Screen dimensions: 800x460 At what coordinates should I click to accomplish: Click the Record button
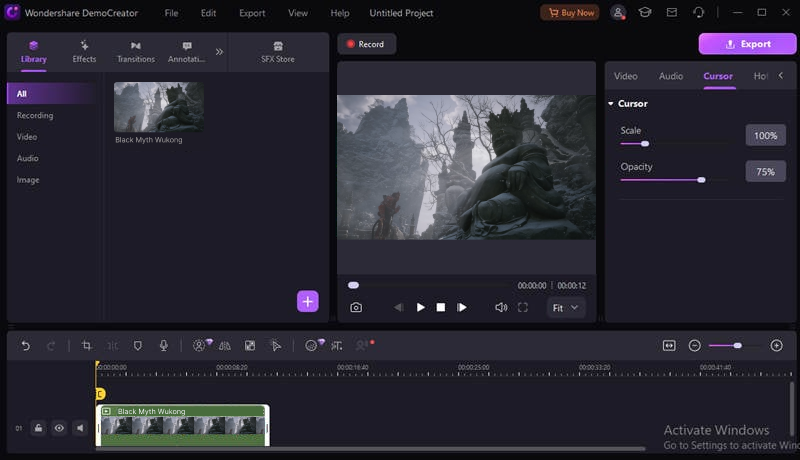tap(366, 44)
